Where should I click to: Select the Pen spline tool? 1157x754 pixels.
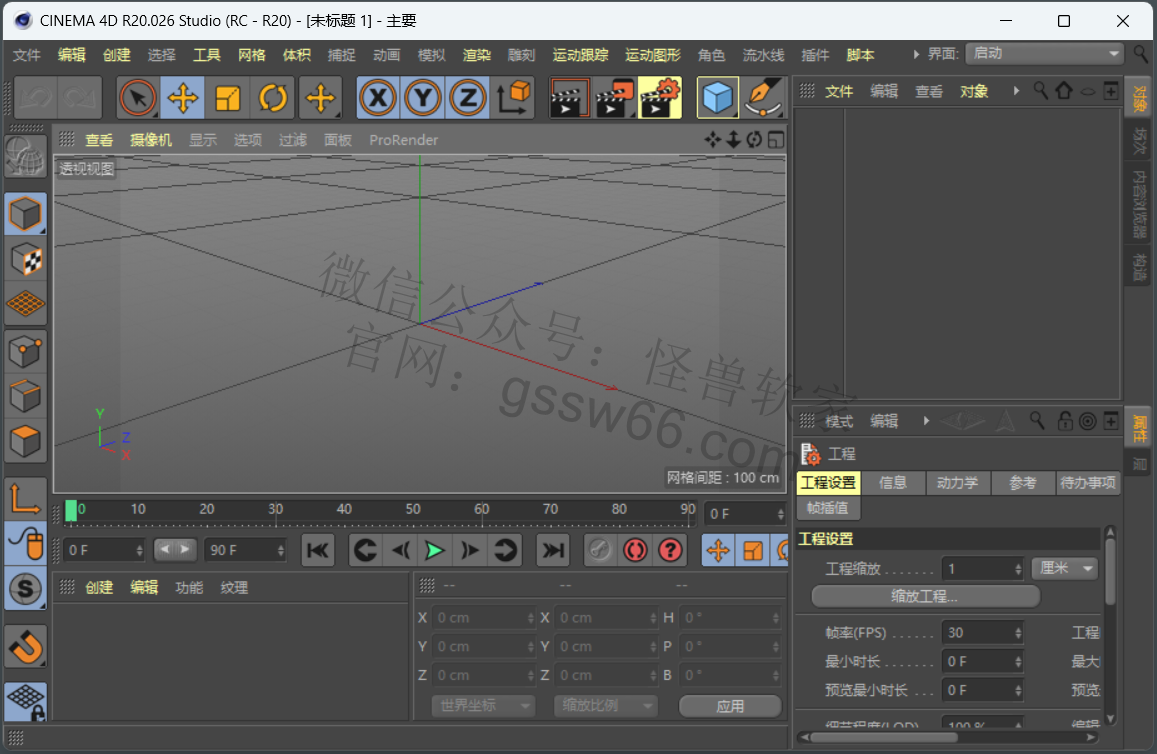tap(764, 98)
